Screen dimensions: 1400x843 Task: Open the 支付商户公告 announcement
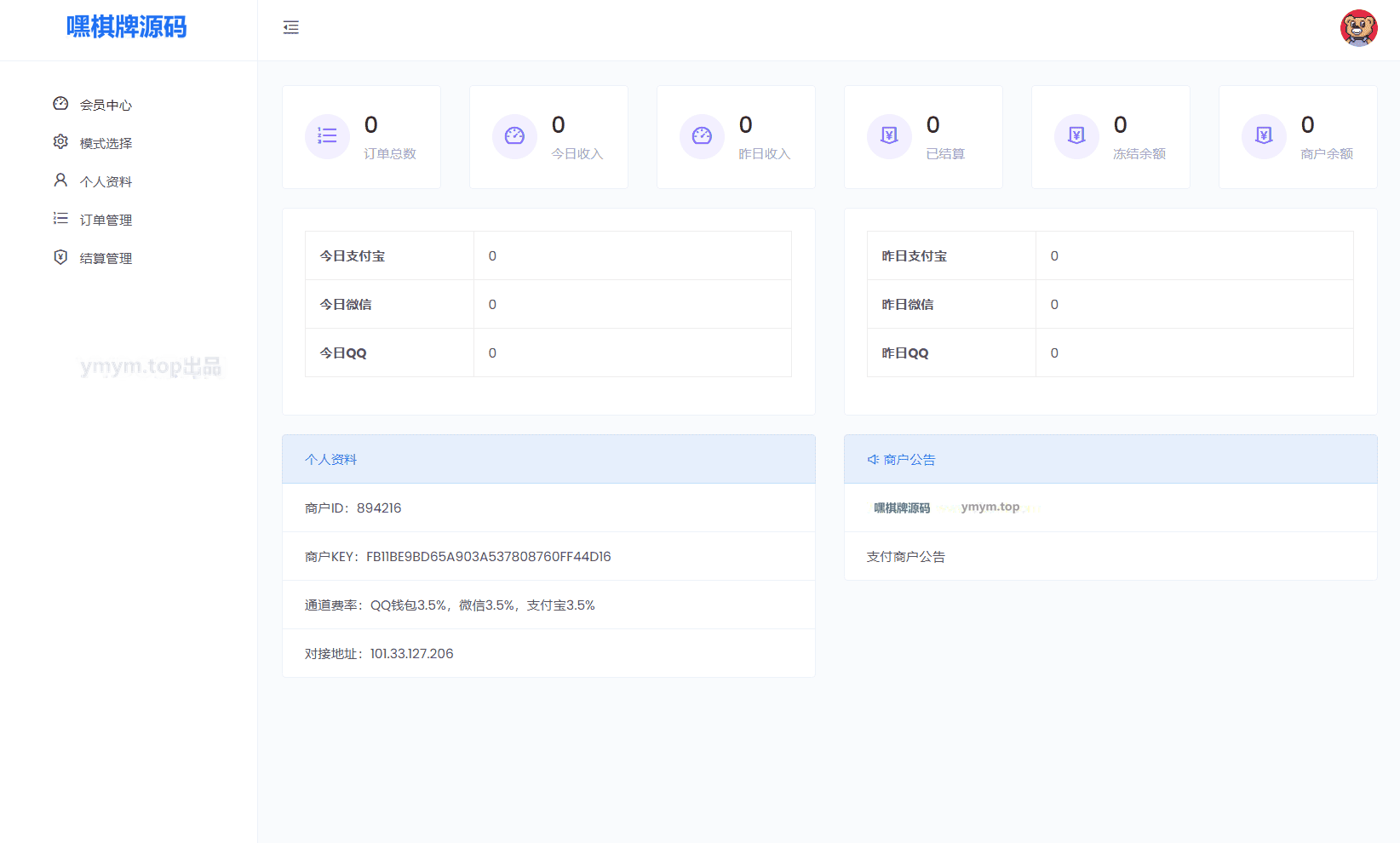point(906,557)
